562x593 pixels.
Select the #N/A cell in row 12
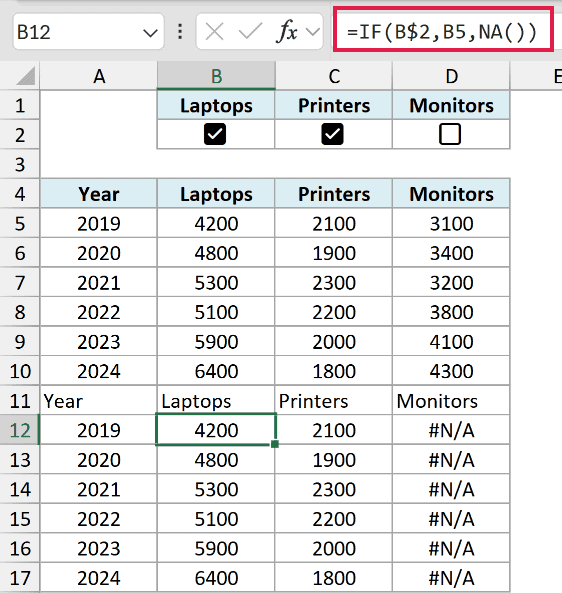tap(451, 430)
